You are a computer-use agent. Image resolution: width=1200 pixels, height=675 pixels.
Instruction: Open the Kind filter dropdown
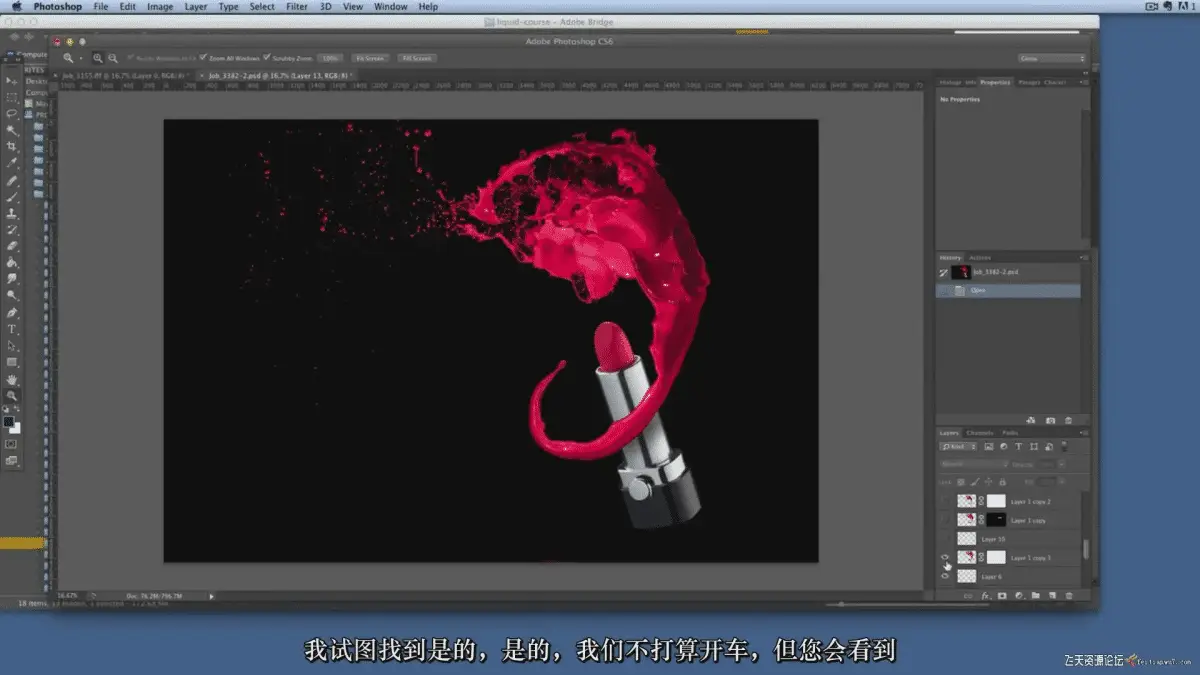point(958,447)
